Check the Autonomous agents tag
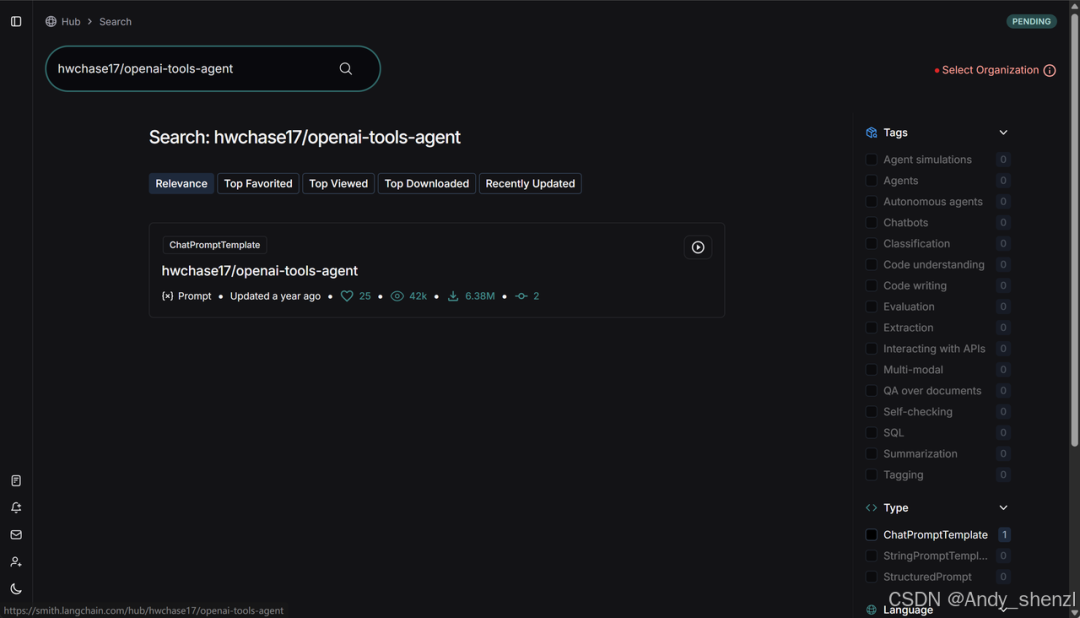Viewport: 1080px width, 618px height. (871, 201)
